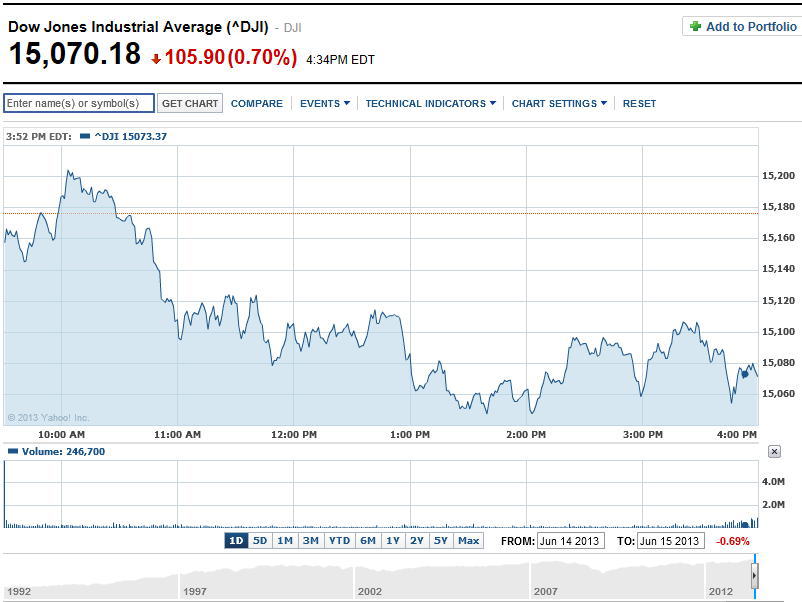Click the Dow Jones Industrial Average title
The width and height of the screenshot is (802, 602).
point(138,27)
